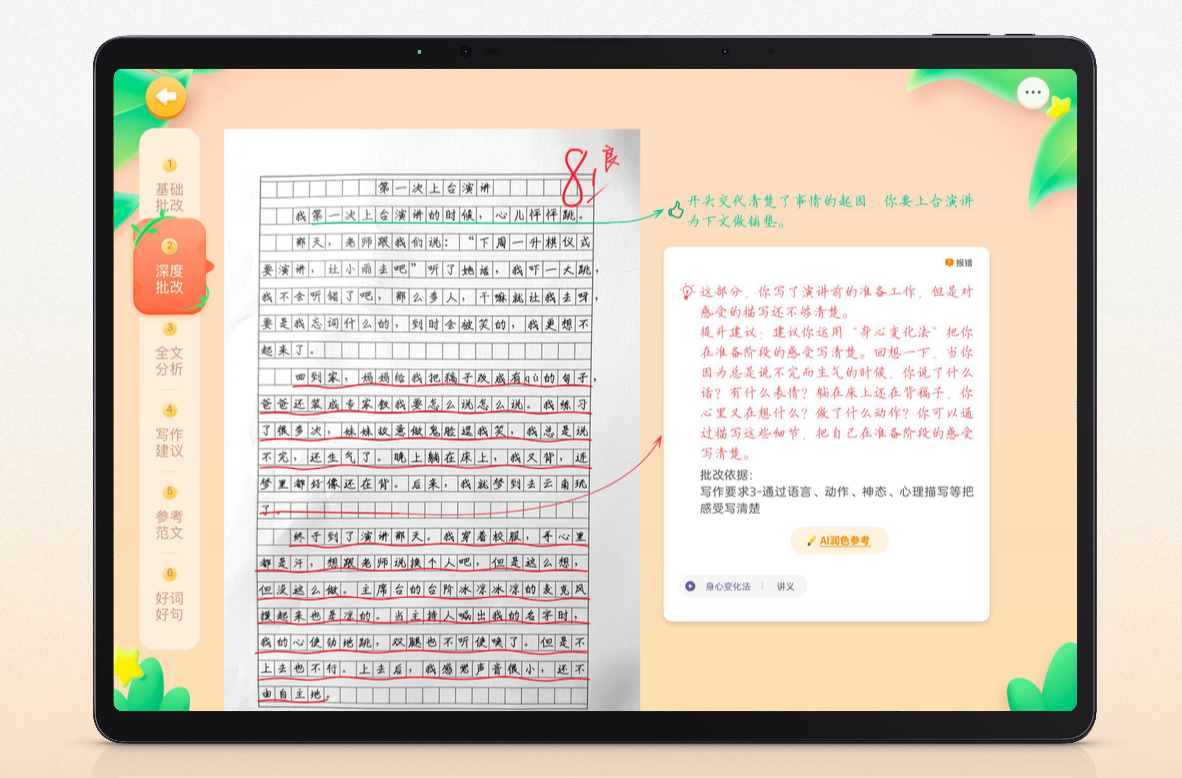Click the lightbulb suggestion icon
The height and width of the screenshot is (778, 1182).
(686, 292)
